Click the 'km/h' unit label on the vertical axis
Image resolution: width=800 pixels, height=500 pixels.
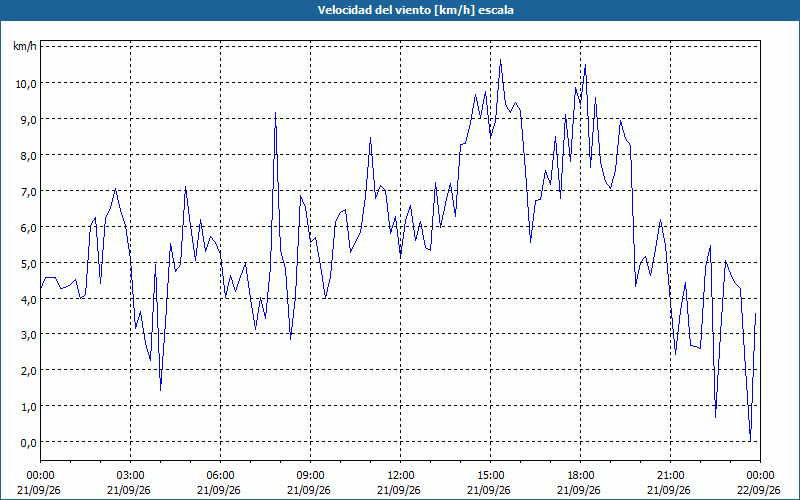click(24, 46)
